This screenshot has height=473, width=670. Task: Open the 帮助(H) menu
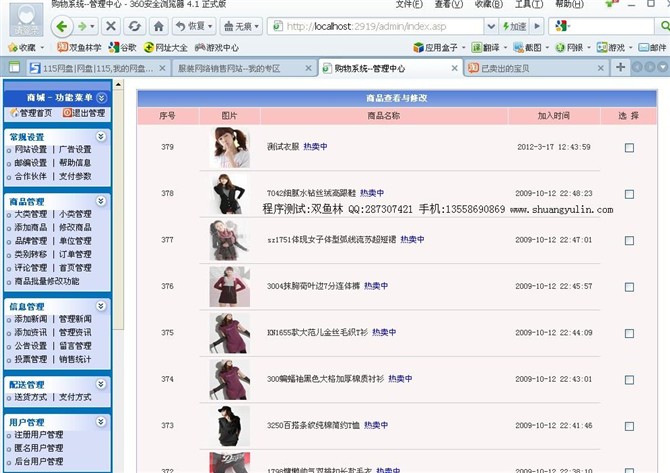pyautogui.click(x=569, y=4)
